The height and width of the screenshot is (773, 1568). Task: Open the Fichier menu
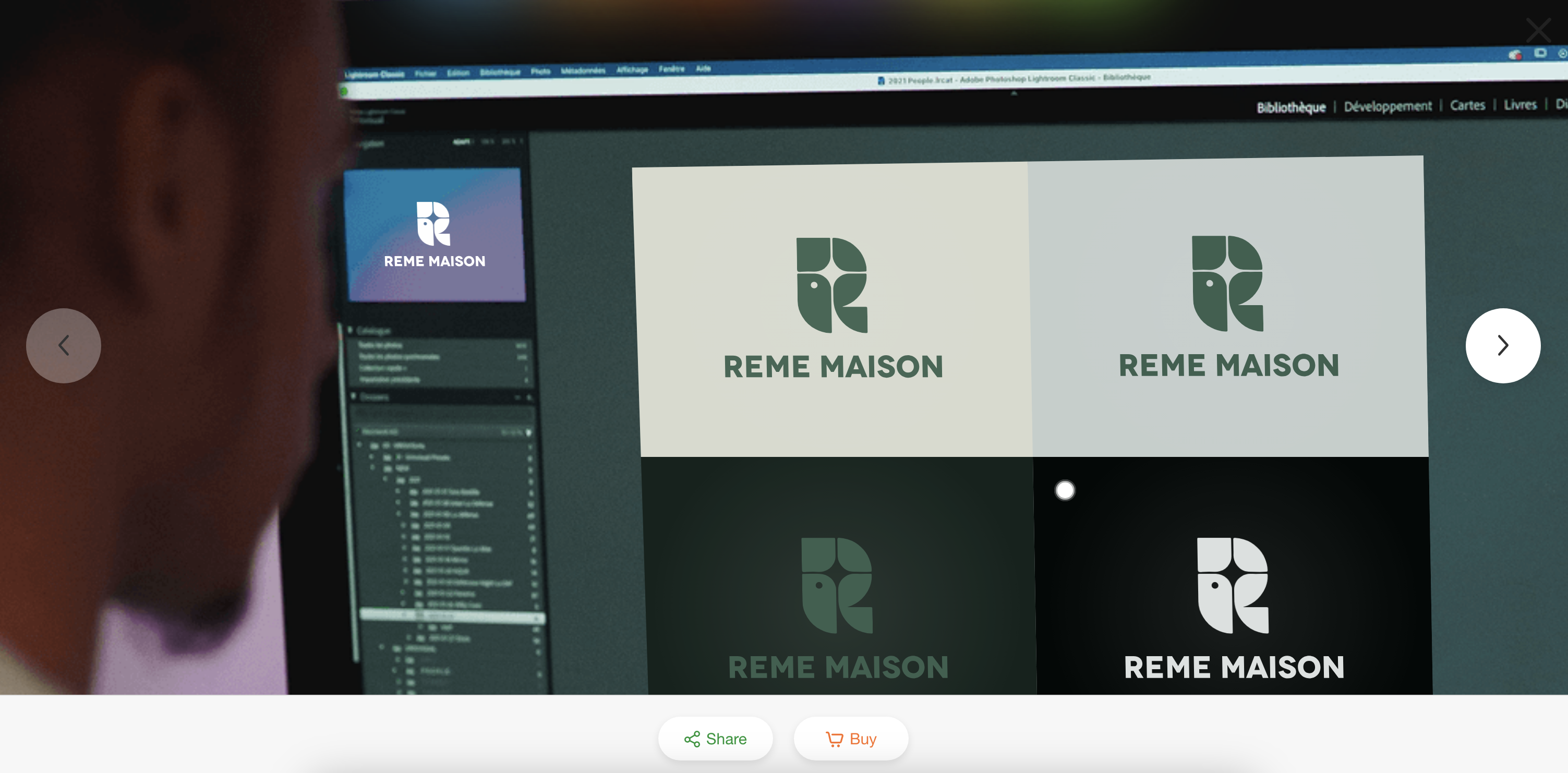(426, 74)
